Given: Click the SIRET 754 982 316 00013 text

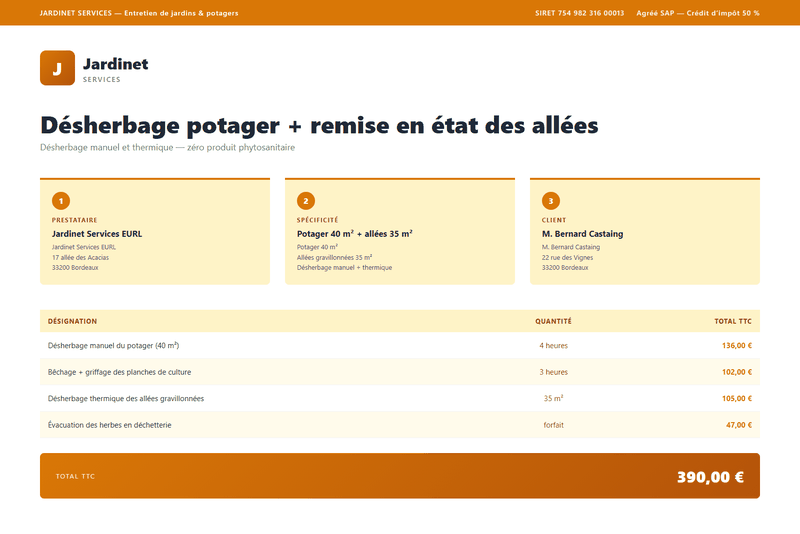Looking at the screenshot, I should pyautogui.click(x=580, y=13).
